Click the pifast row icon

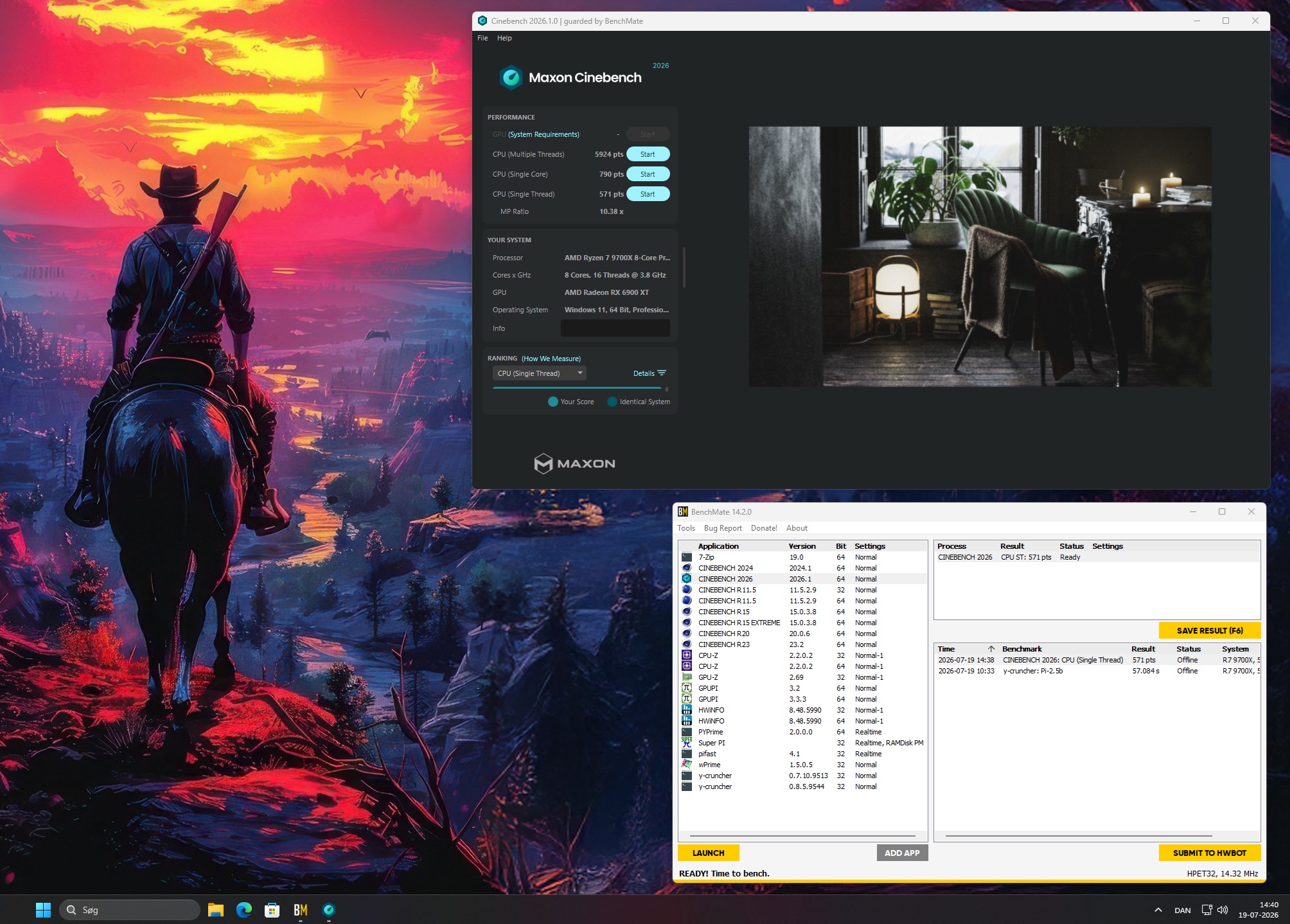[687, 754]
